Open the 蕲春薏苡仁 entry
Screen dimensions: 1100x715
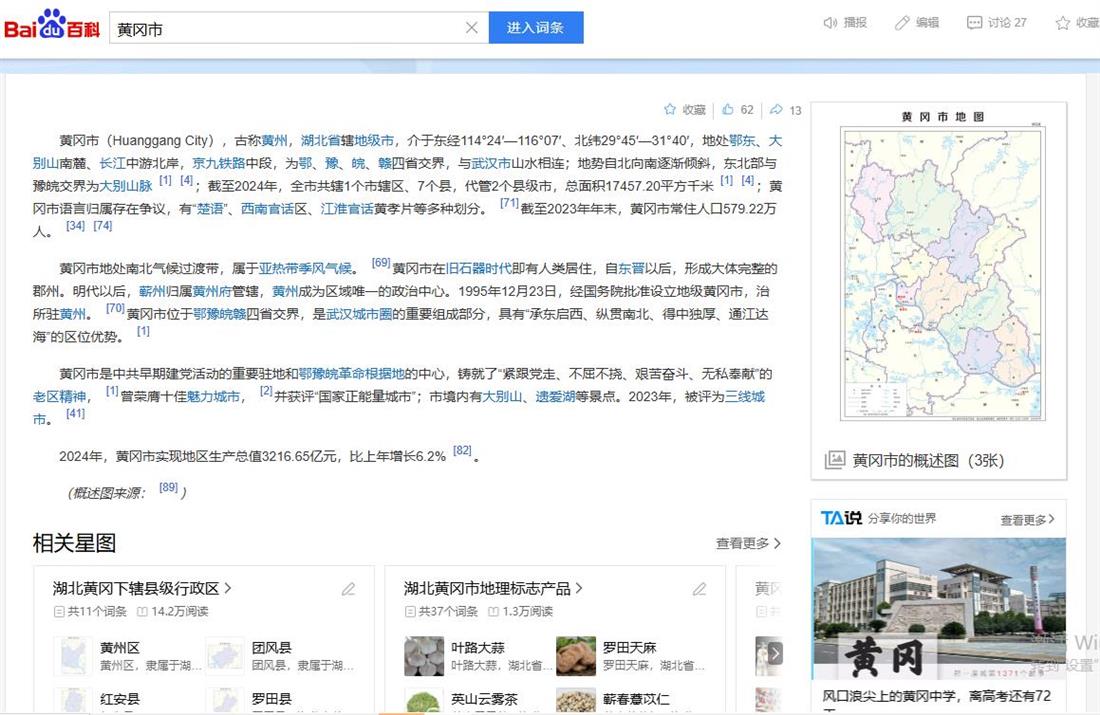pyautogui.click(x=636, y=699)
